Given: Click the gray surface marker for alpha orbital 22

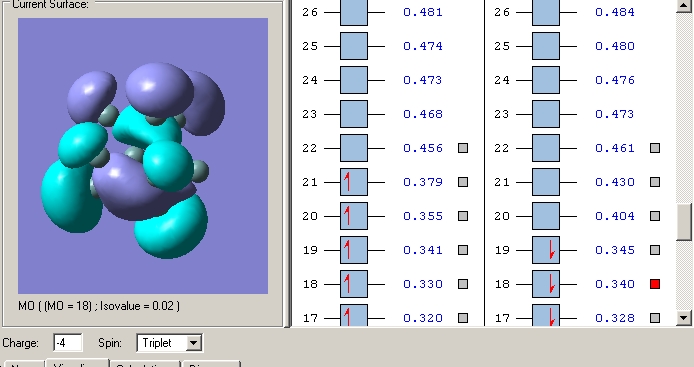Looking at the screenshot, I should (463, 148).
